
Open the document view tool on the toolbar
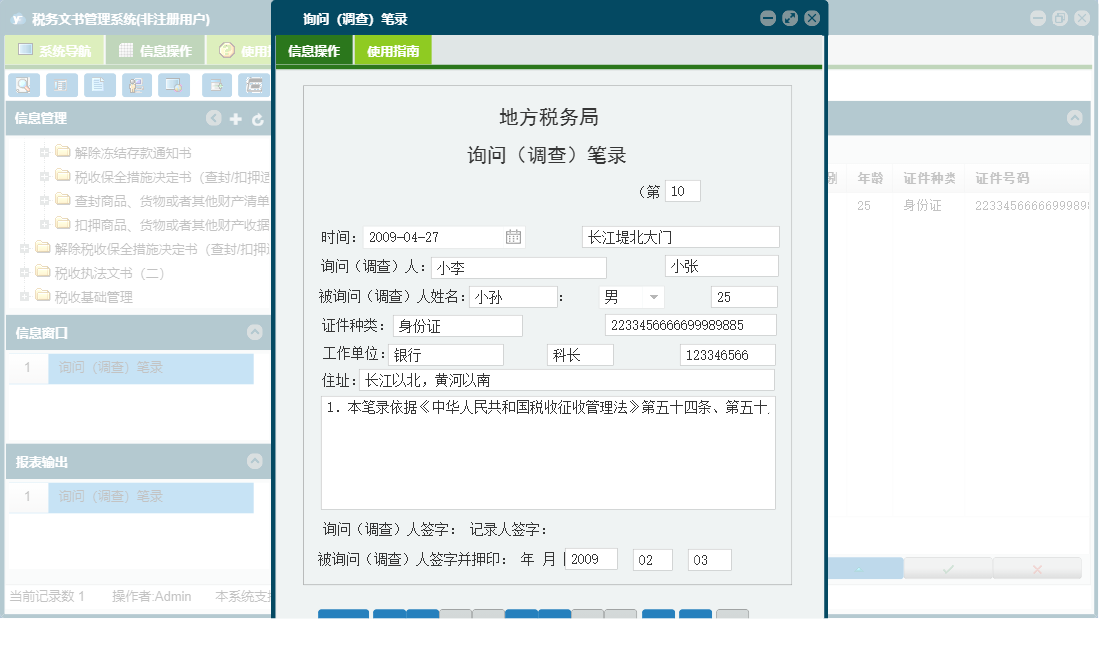[x=61, y=85]
